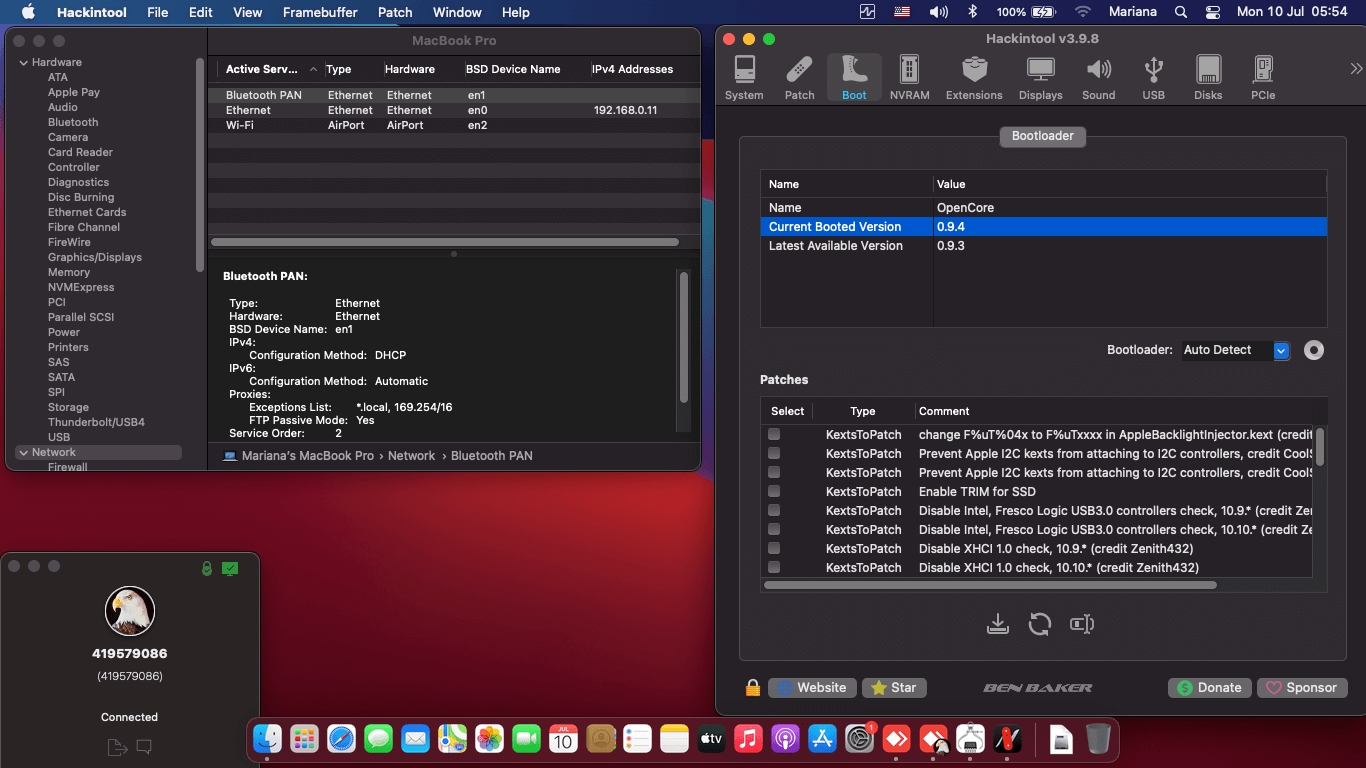Open the PCIe section
1366x768 pixels.
pos(1263,78)
